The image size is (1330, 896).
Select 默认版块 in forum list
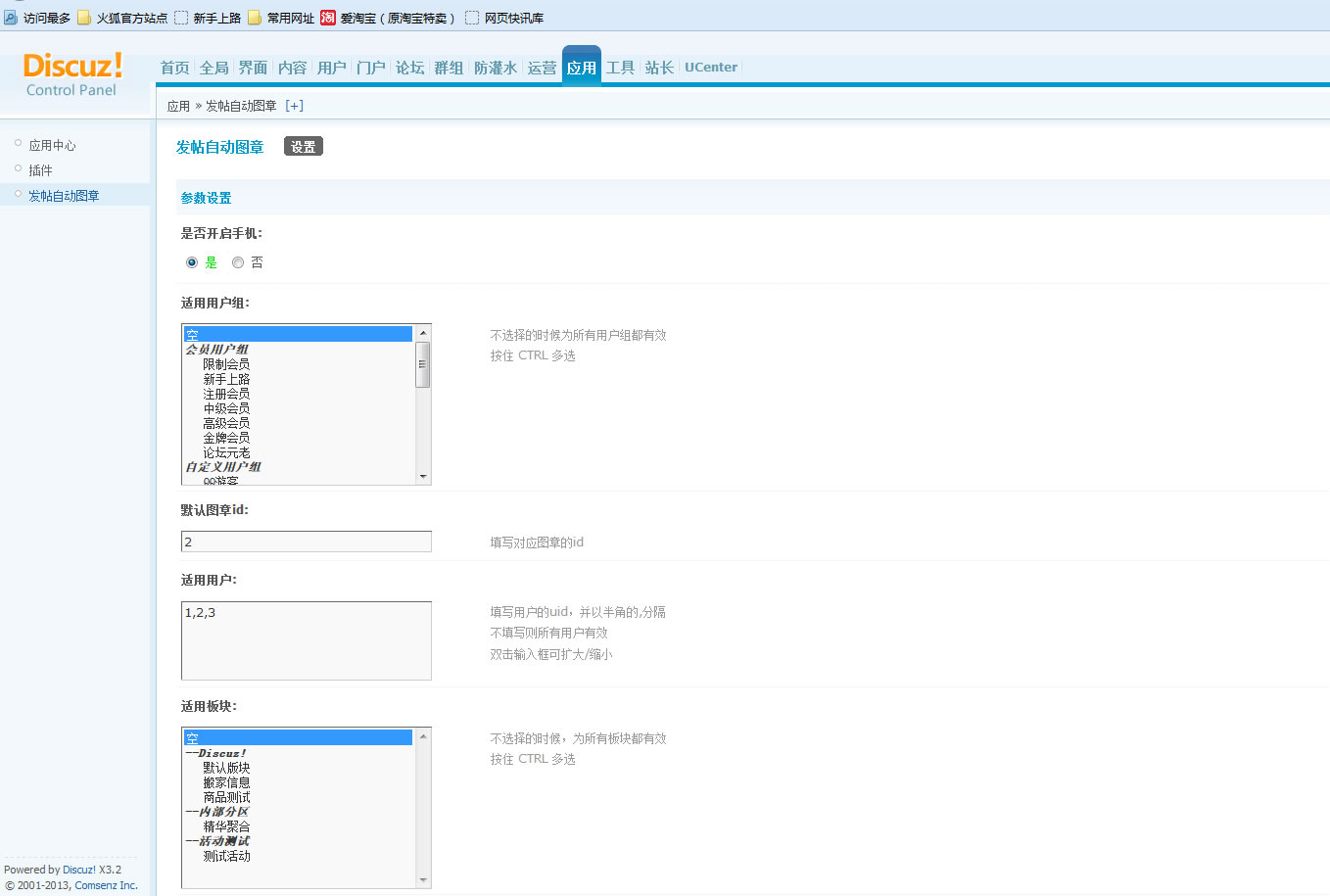pyautogui.click(x=226, y=768)
